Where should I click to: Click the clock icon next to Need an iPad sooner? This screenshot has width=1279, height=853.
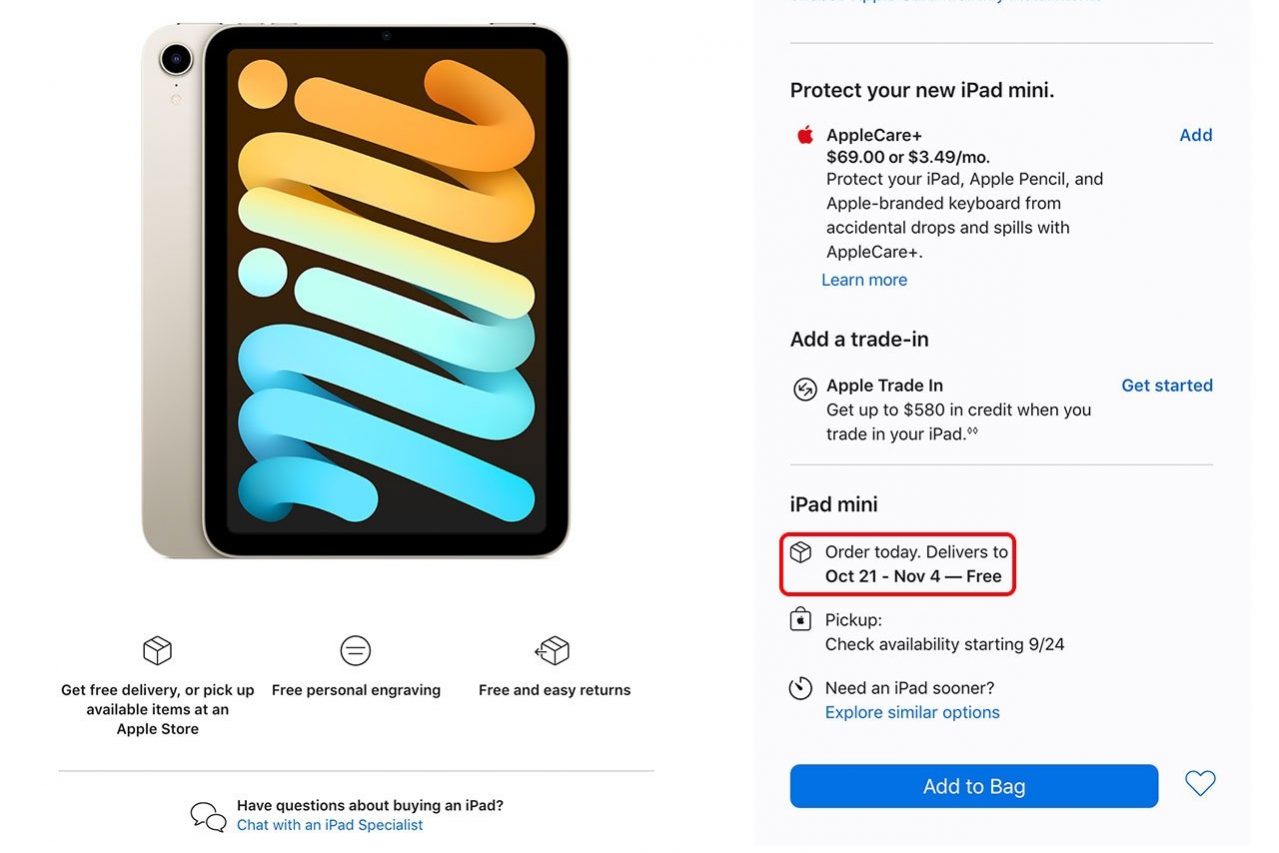(800, 688)
